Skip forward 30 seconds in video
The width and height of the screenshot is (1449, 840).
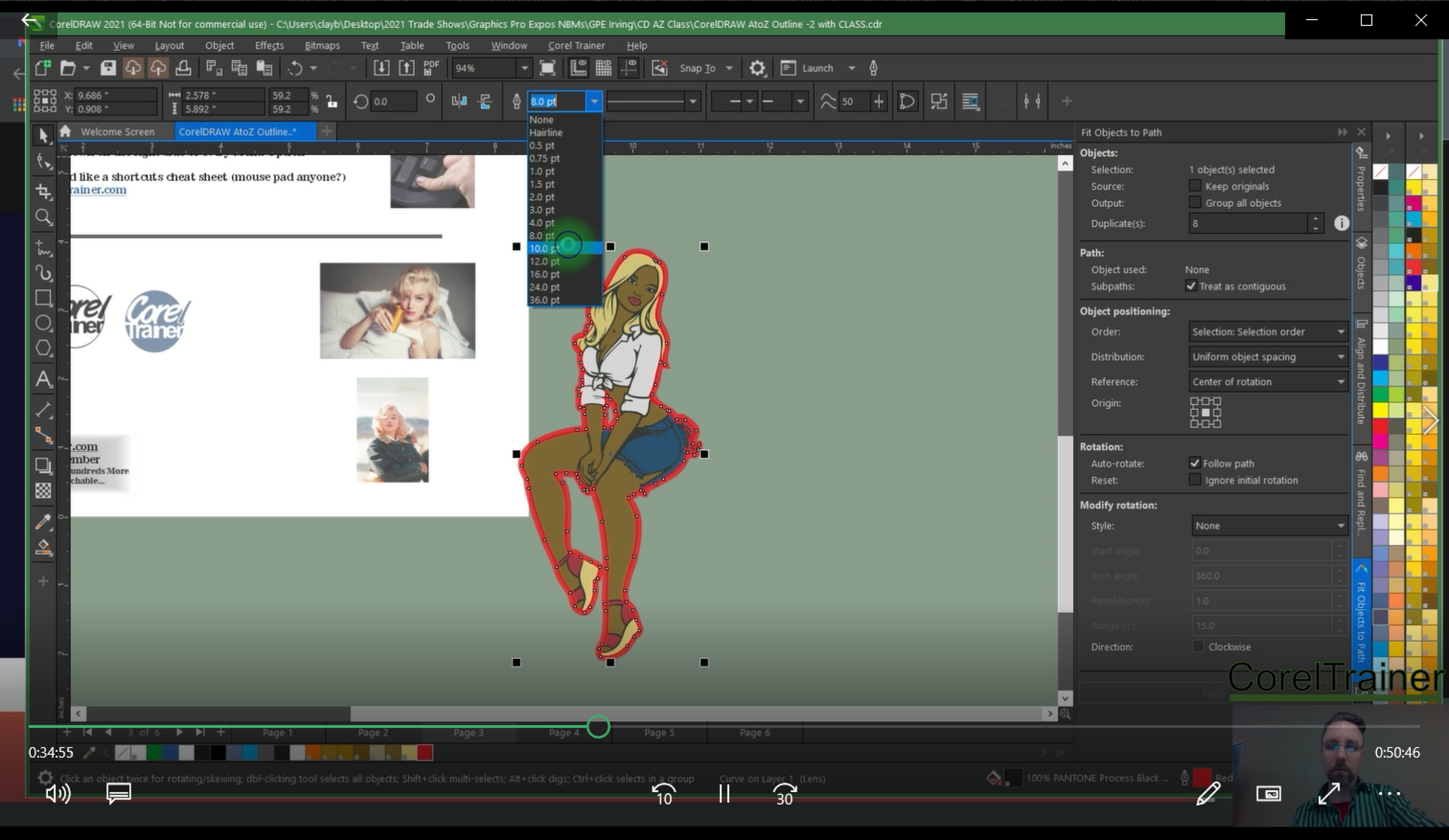(784, 794)
